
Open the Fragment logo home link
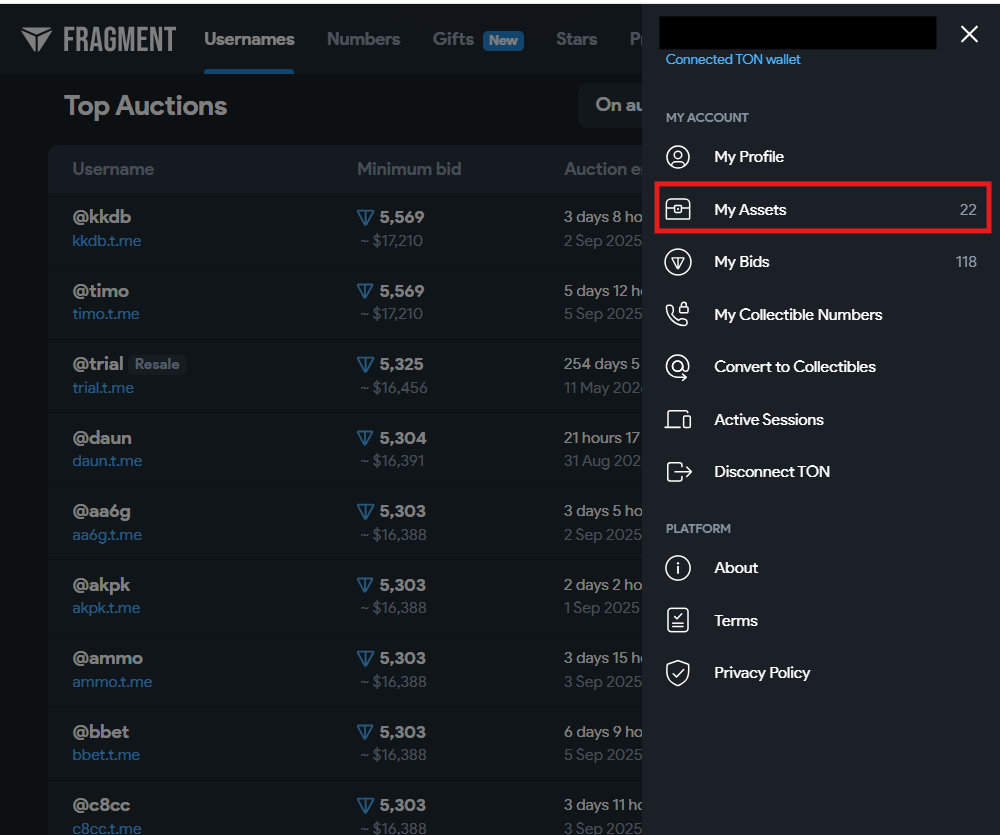pyautogui.click(x=98, y=39)
